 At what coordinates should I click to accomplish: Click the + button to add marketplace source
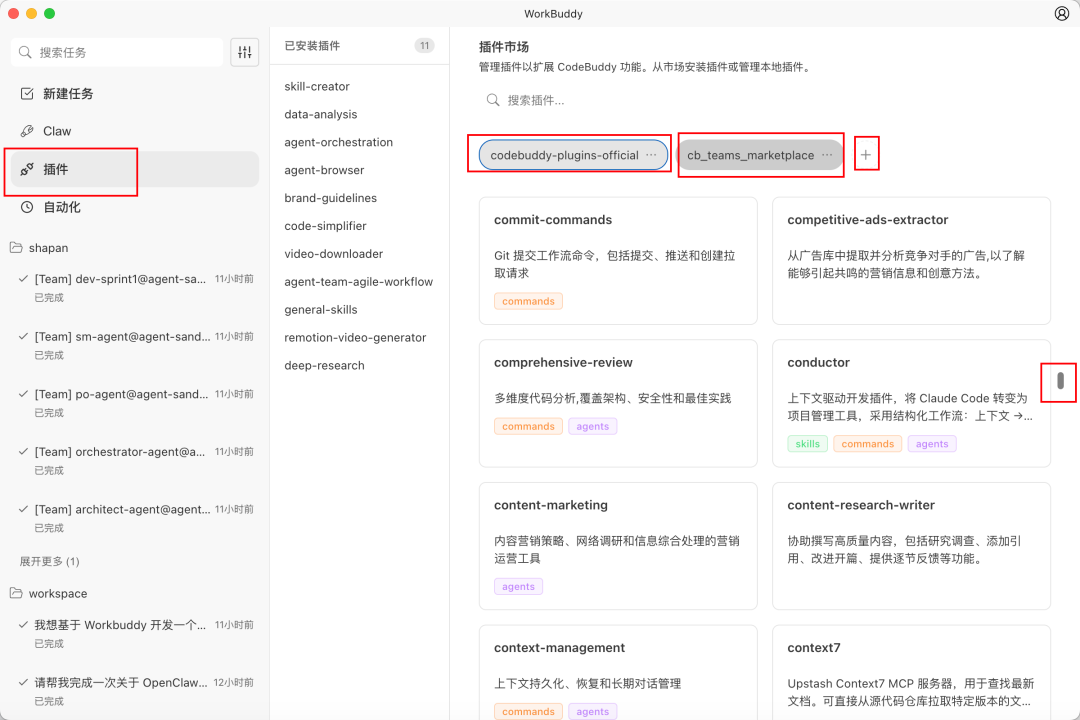[866, 153]
